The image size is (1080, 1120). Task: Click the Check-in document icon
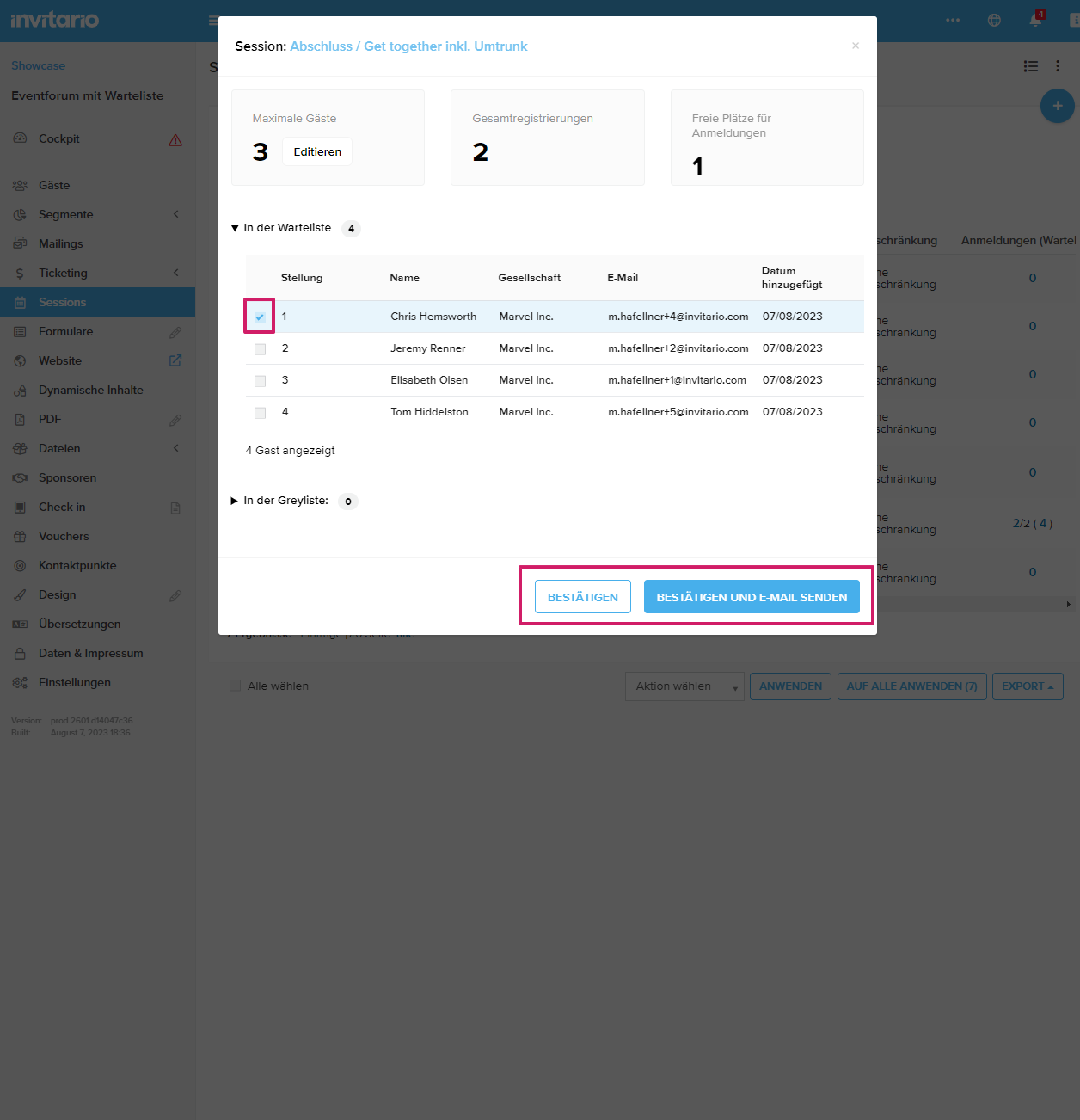coord(175,508)
